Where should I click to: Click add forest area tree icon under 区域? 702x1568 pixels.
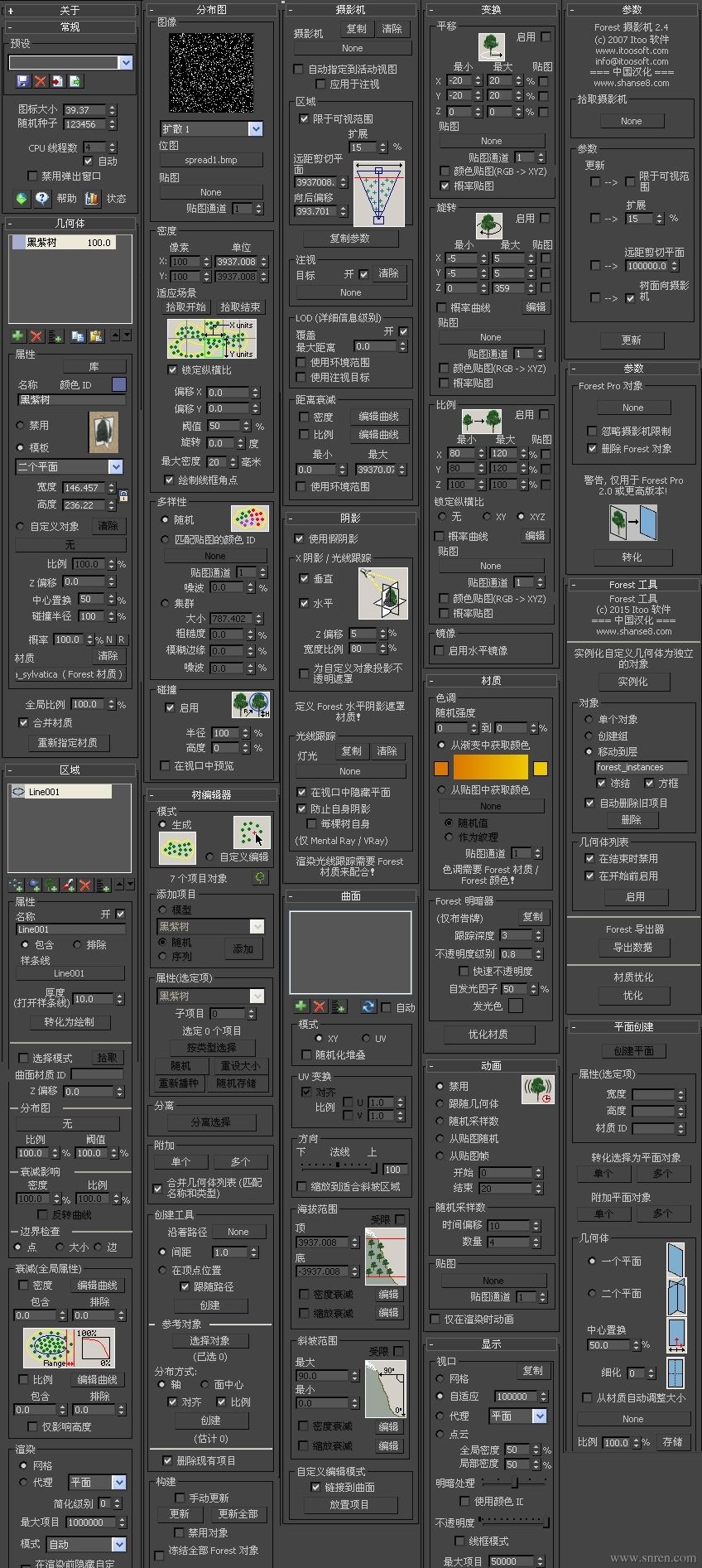[51, 885]
